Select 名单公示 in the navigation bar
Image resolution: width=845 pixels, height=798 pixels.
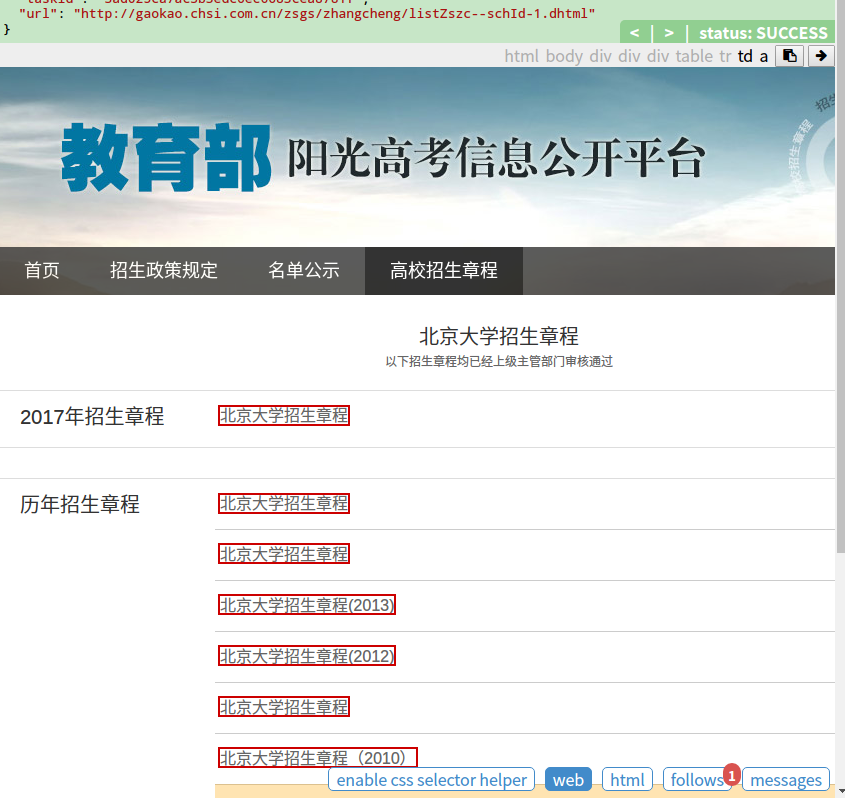point(304,271)
